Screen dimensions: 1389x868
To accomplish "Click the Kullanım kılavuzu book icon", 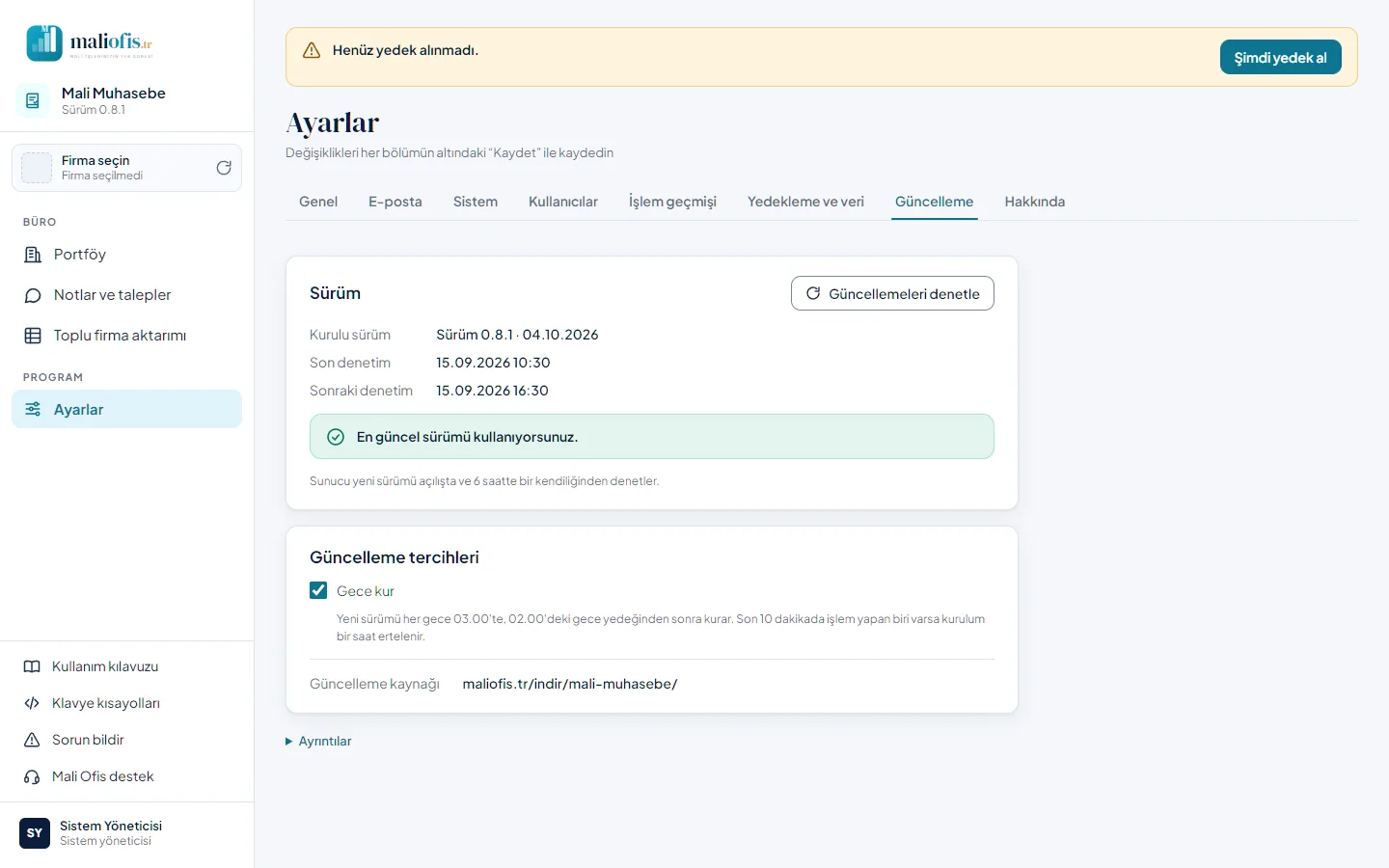I will click(32, 666).
